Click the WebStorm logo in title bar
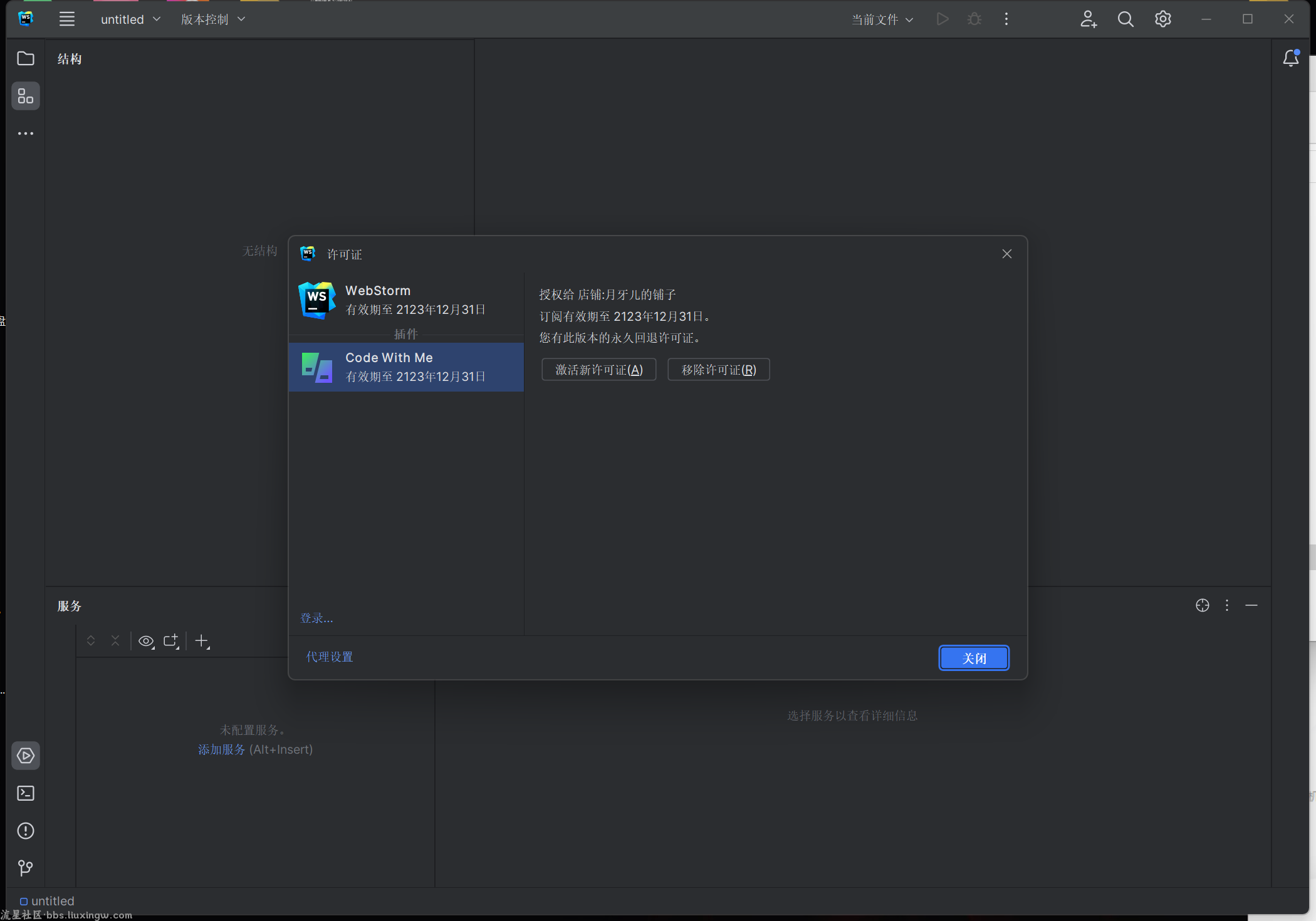The image size is (1316, 921). (26, 19)
